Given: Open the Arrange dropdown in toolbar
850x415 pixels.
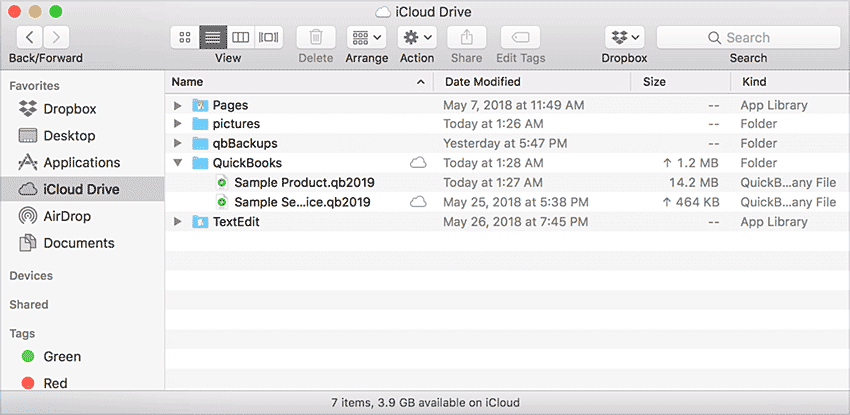Looking at the screenshot, I should (x=367, y=37).
